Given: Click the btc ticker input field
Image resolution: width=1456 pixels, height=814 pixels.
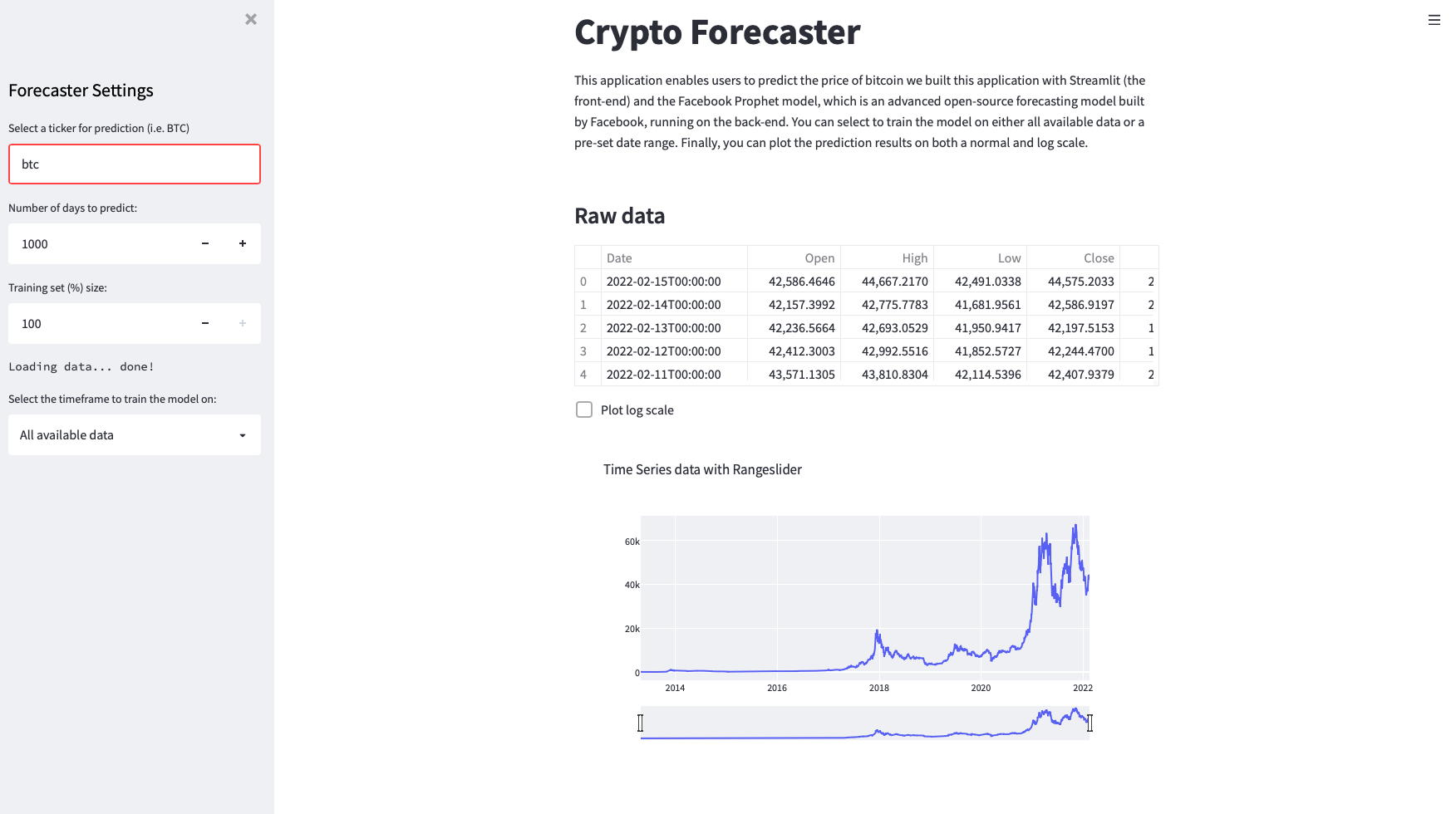Looking at the screenshot, I should (x=134, y=164).
